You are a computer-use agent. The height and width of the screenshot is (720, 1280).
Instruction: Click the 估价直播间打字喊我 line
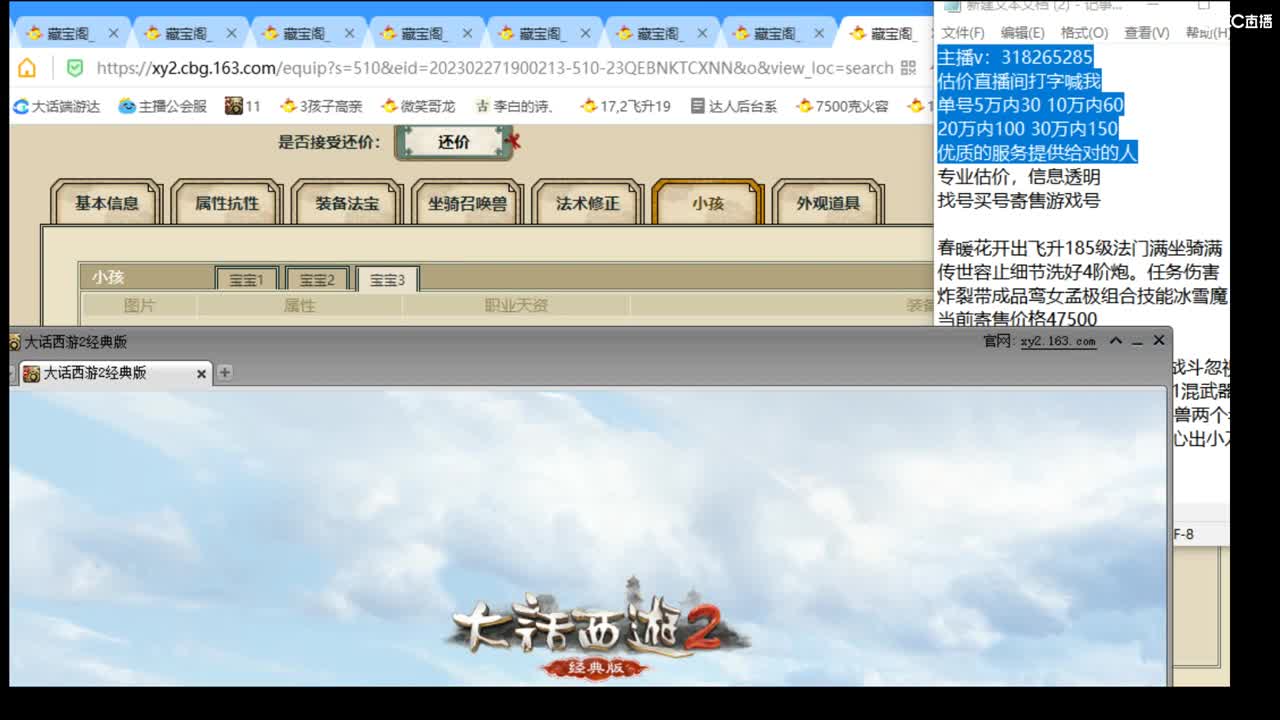(x=1019, y=81)
